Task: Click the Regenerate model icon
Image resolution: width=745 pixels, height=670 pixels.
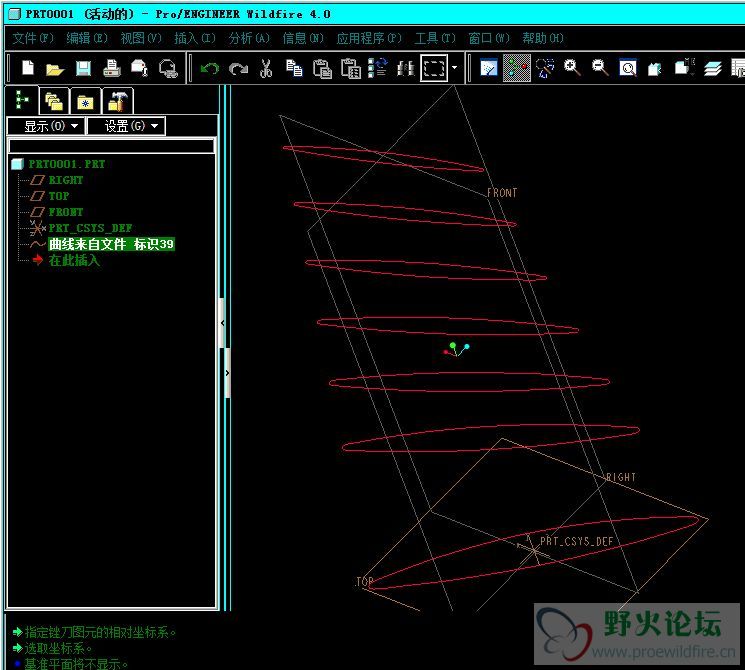Action: (x=378, y=68)
